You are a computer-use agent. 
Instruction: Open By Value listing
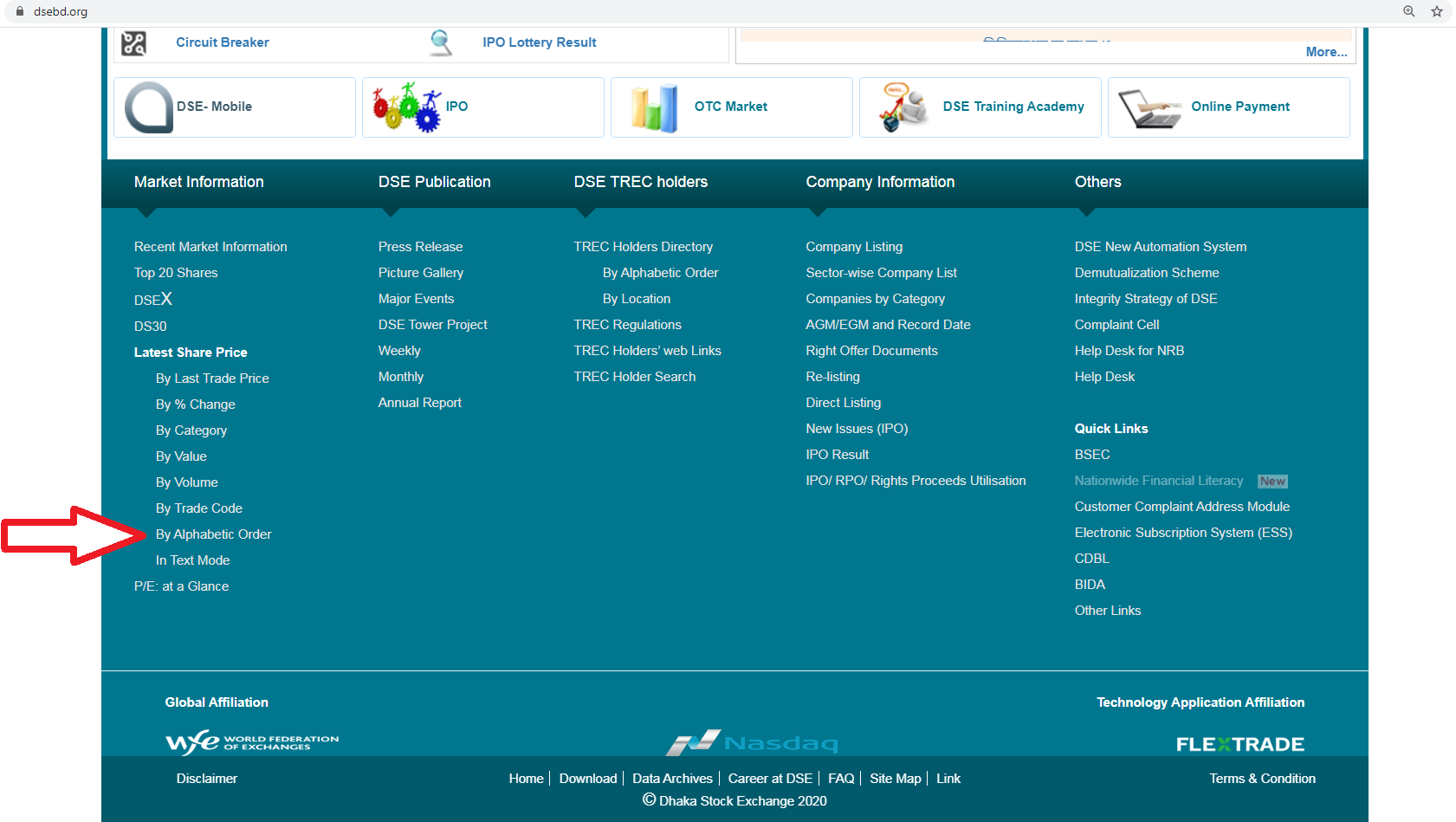(x=181, y=456)
